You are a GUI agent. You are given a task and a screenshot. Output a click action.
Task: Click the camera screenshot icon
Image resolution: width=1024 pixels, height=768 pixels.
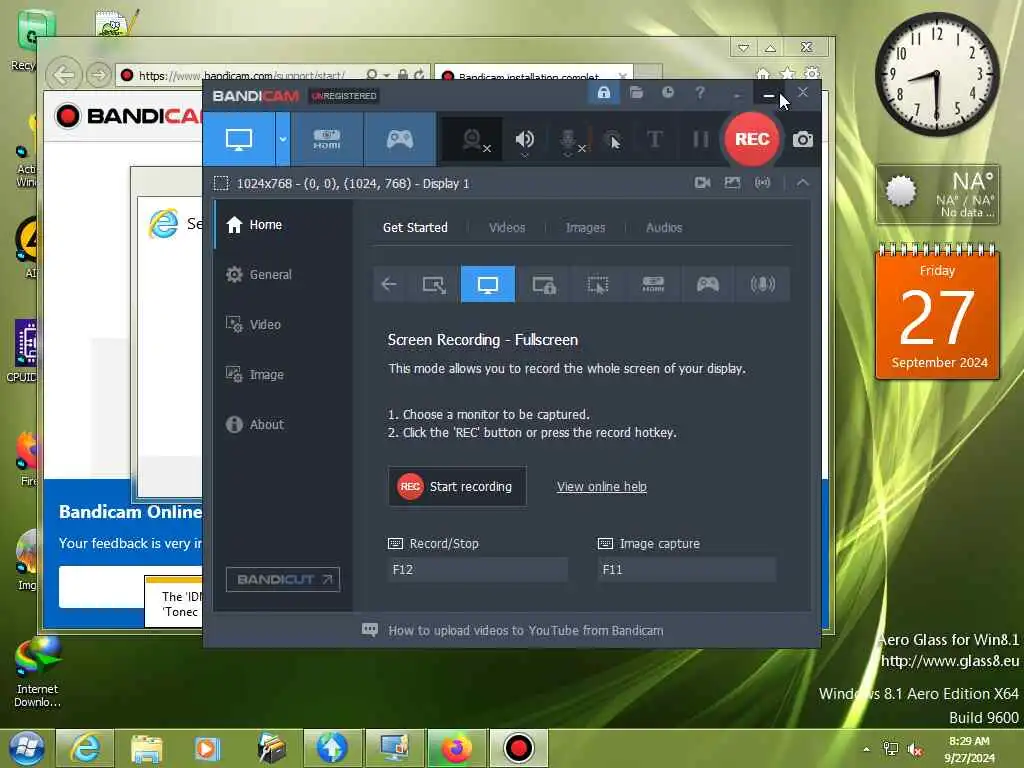tap(803, 139)
